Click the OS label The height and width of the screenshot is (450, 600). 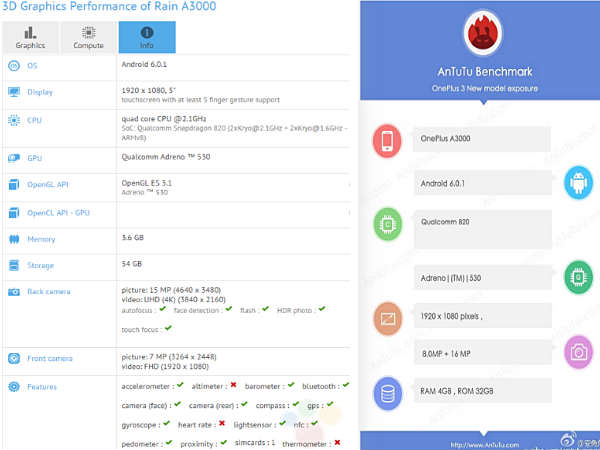pyautogui.click(x=32, y=66)
